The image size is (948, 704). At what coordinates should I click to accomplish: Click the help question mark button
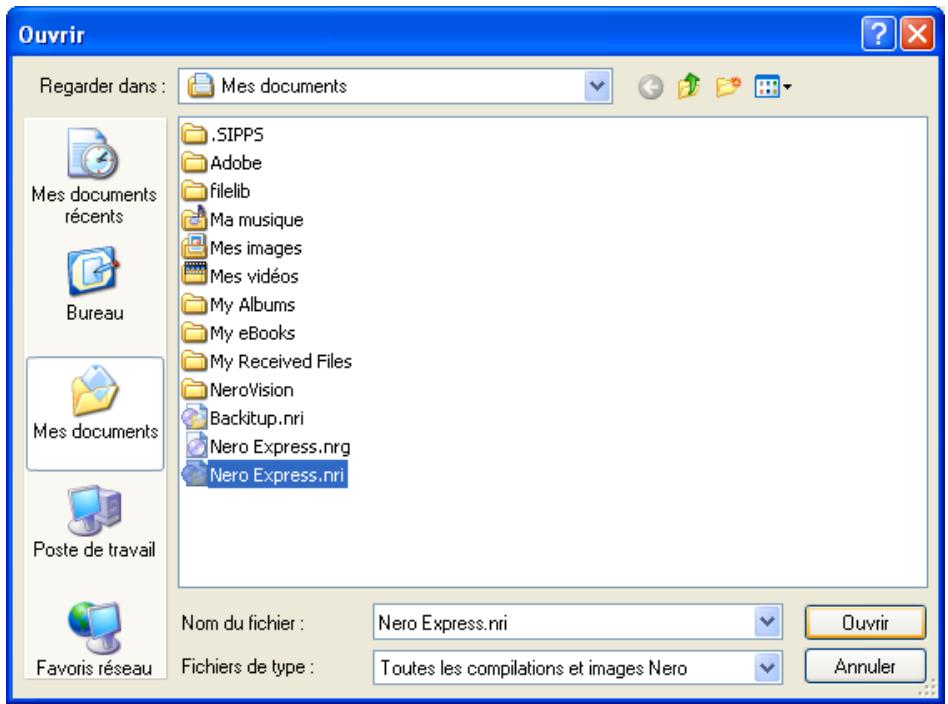(878, 34)
